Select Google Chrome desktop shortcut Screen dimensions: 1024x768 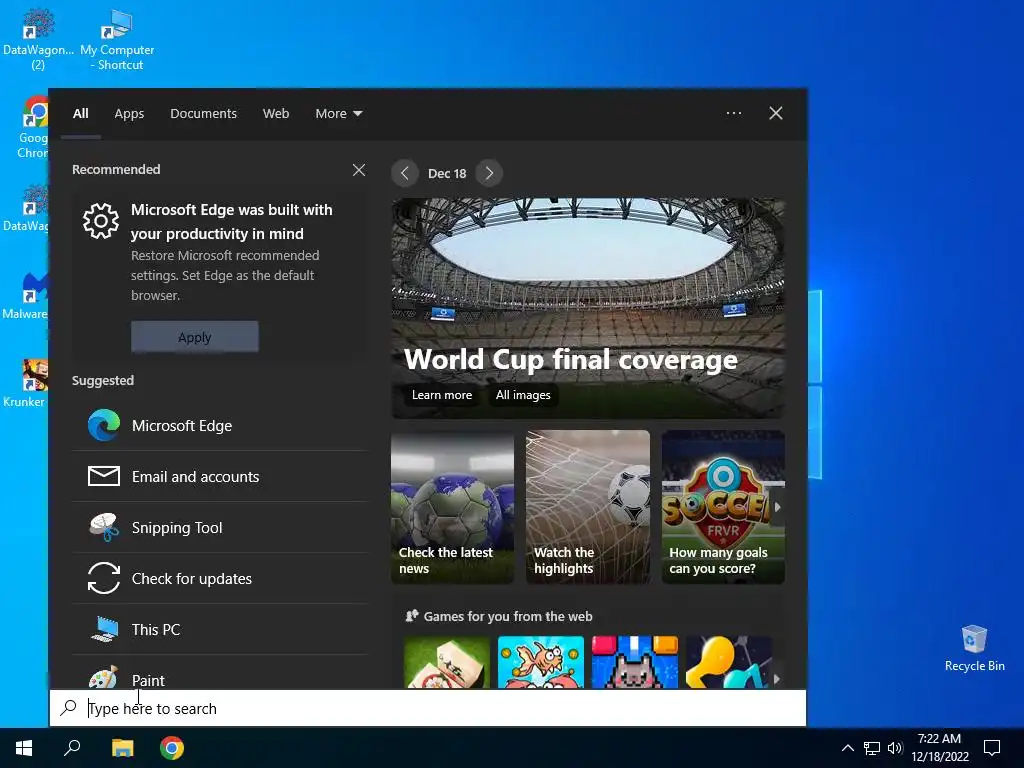point(31,127)
